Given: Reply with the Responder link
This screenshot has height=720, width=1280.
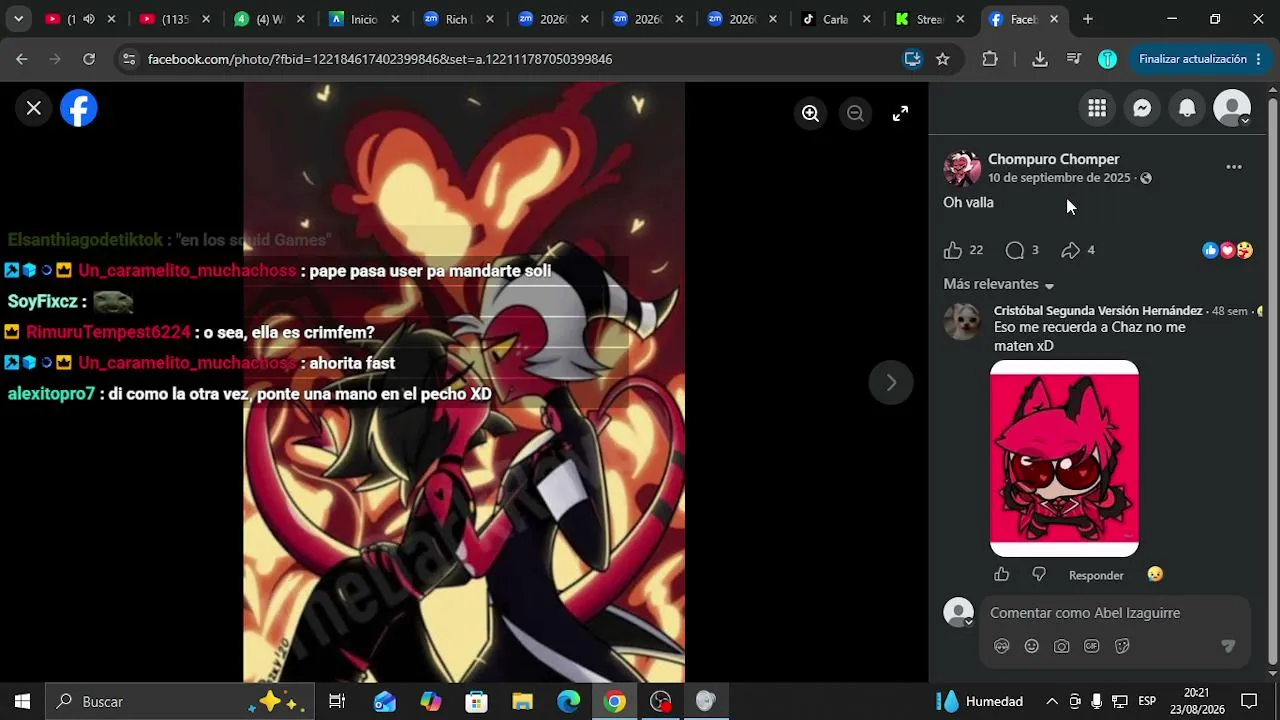Looking at the screenshot, I should (1096, 575).
